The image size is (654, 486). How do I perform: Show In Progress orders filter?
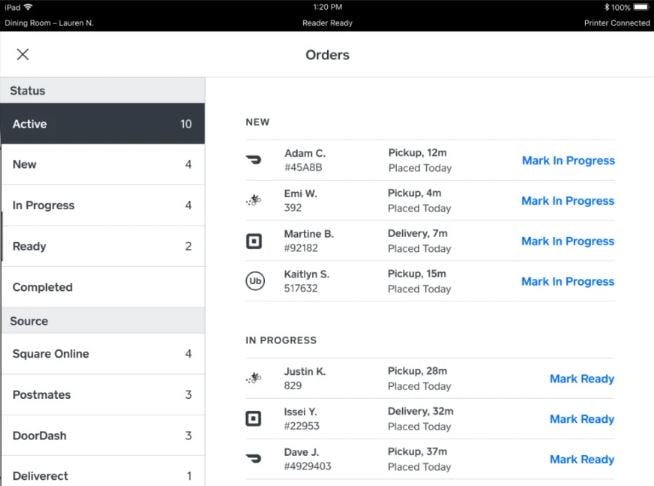pos(102,206)
